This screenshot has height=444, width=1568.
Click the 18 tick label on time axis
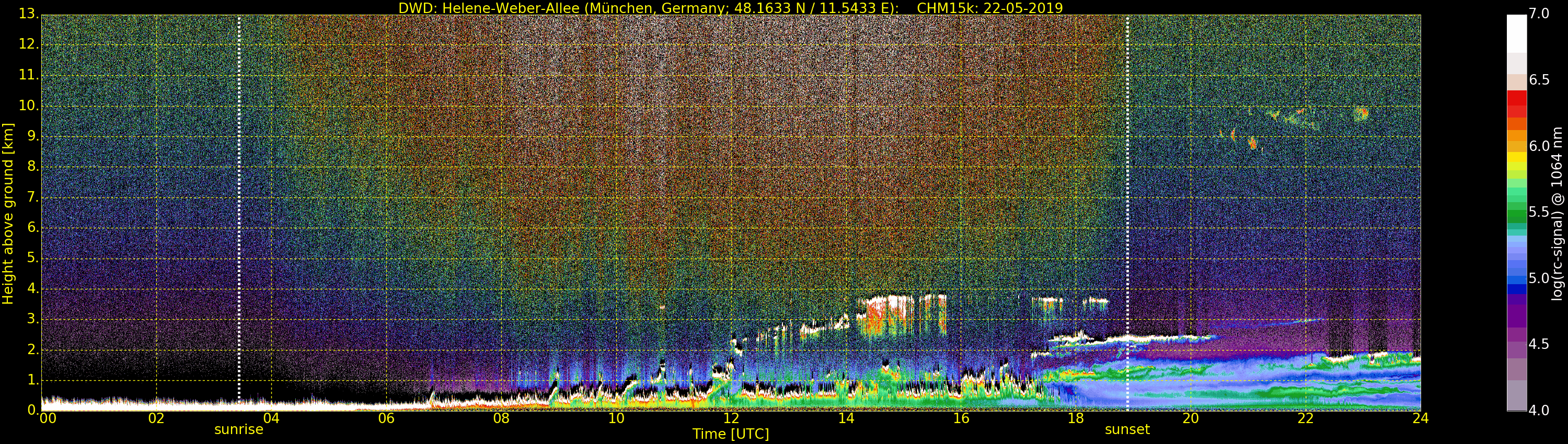pos(1076,418)
